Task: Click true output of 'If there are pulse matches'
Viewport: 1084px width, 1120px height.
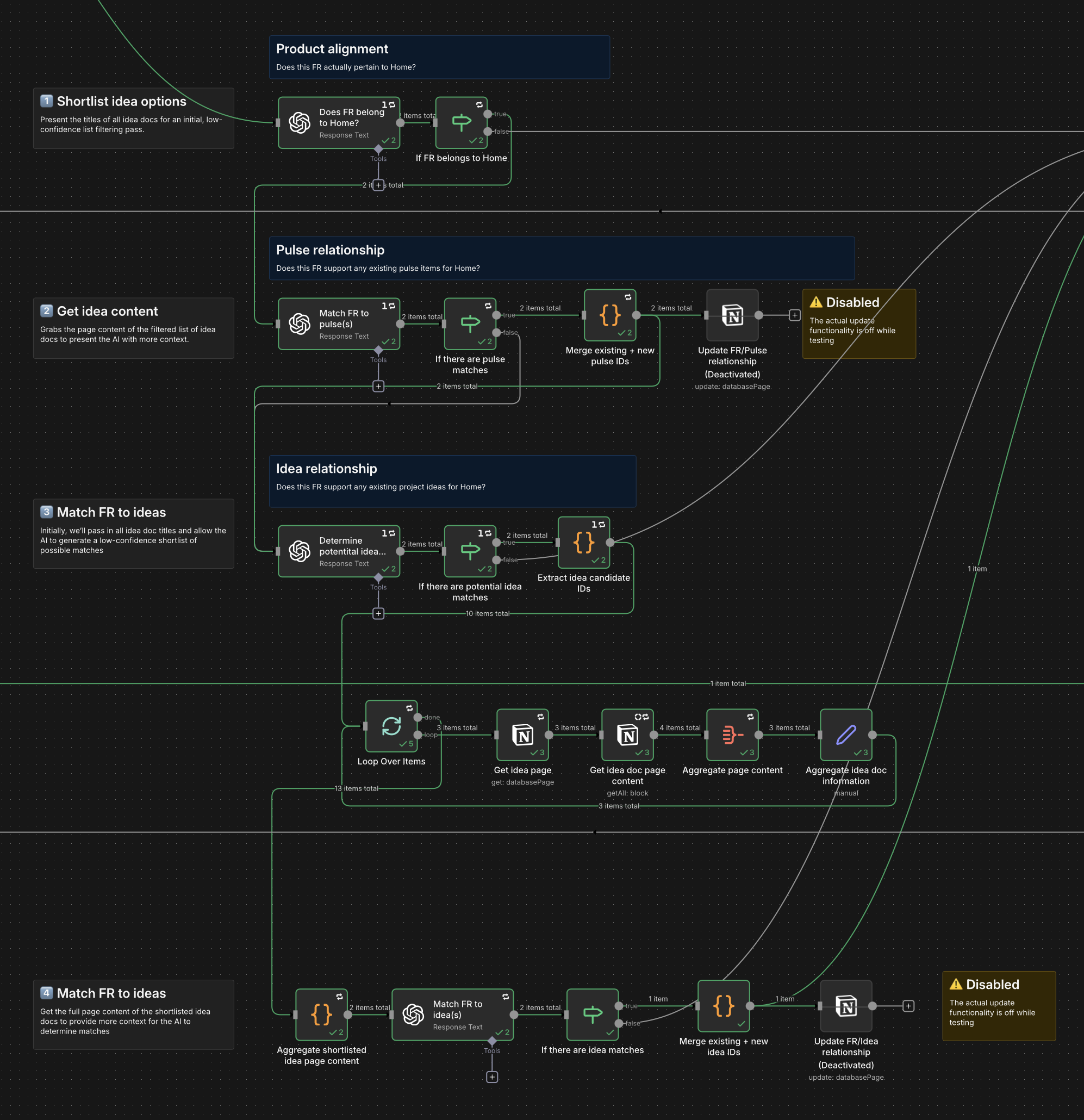Action: pos(496,315)
